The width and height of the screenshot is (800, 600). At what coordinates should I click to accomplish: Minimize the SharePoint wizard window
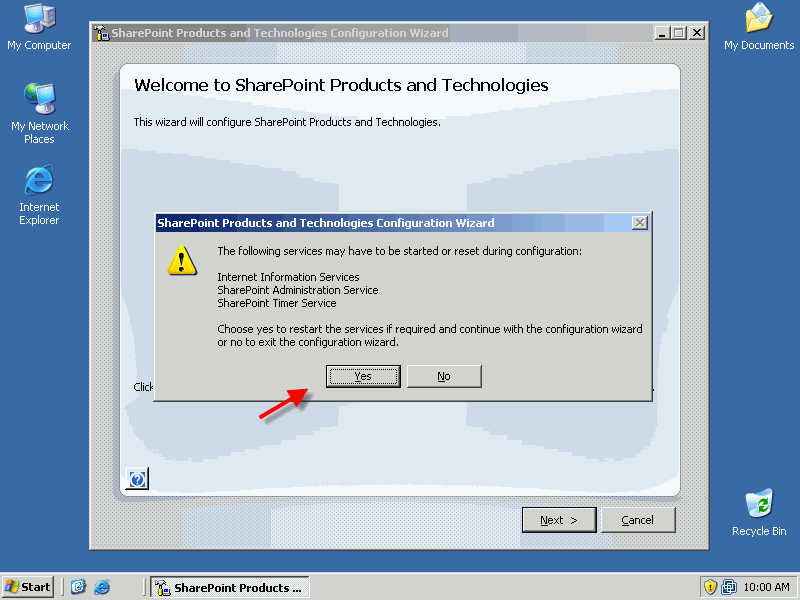(662, 33)
